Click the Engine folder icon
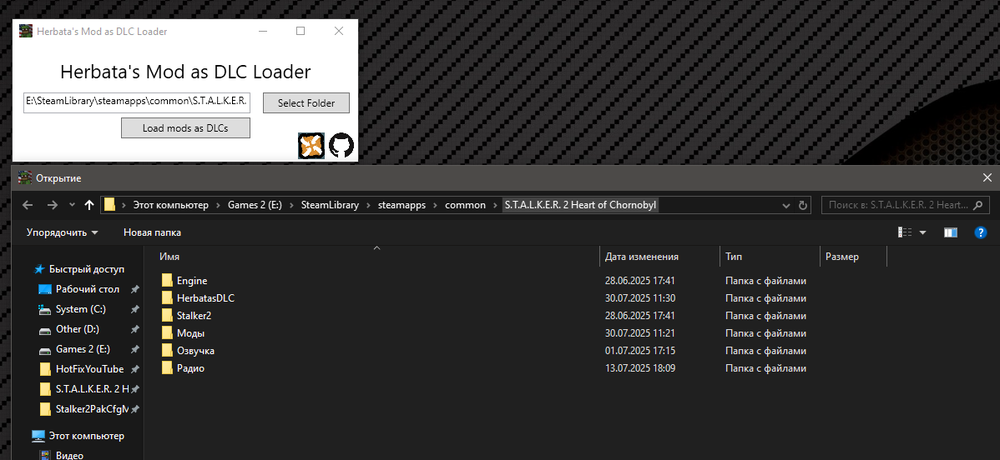The image size is (1000, 460). pyautogui.click(x=167, y=280)
